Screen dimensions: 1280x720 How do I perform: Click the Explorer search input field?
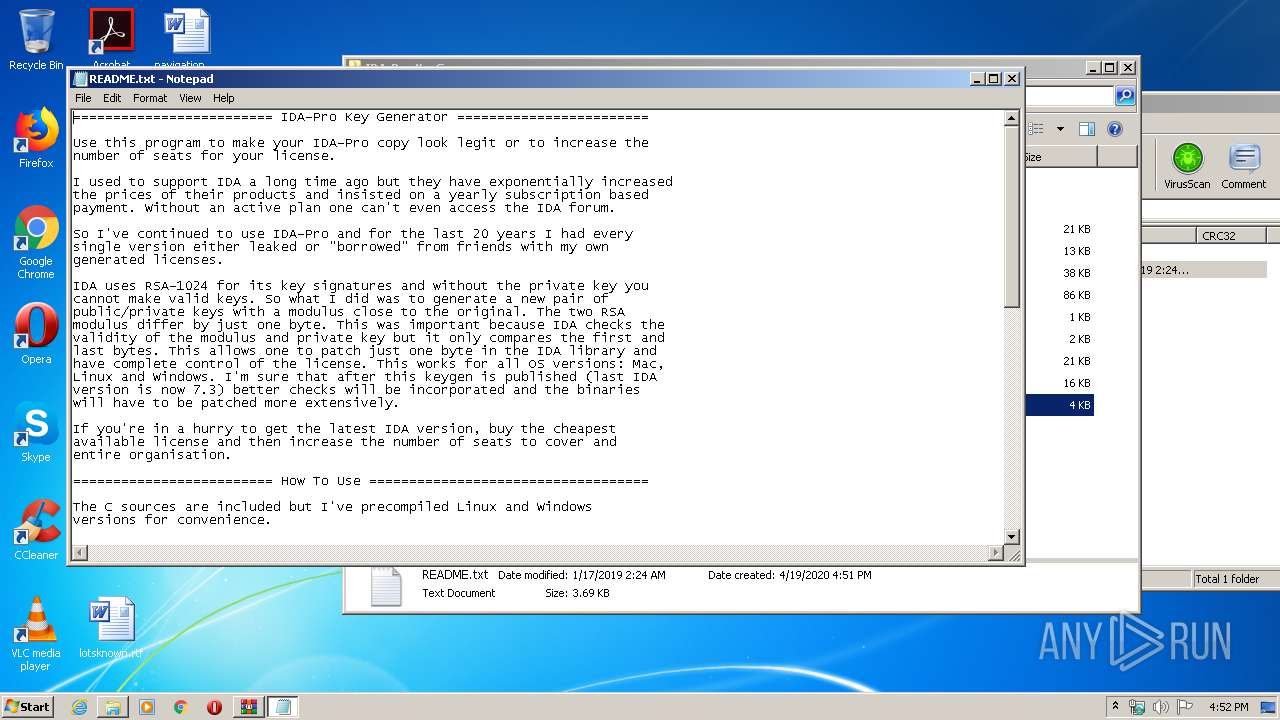[1069, 96]
